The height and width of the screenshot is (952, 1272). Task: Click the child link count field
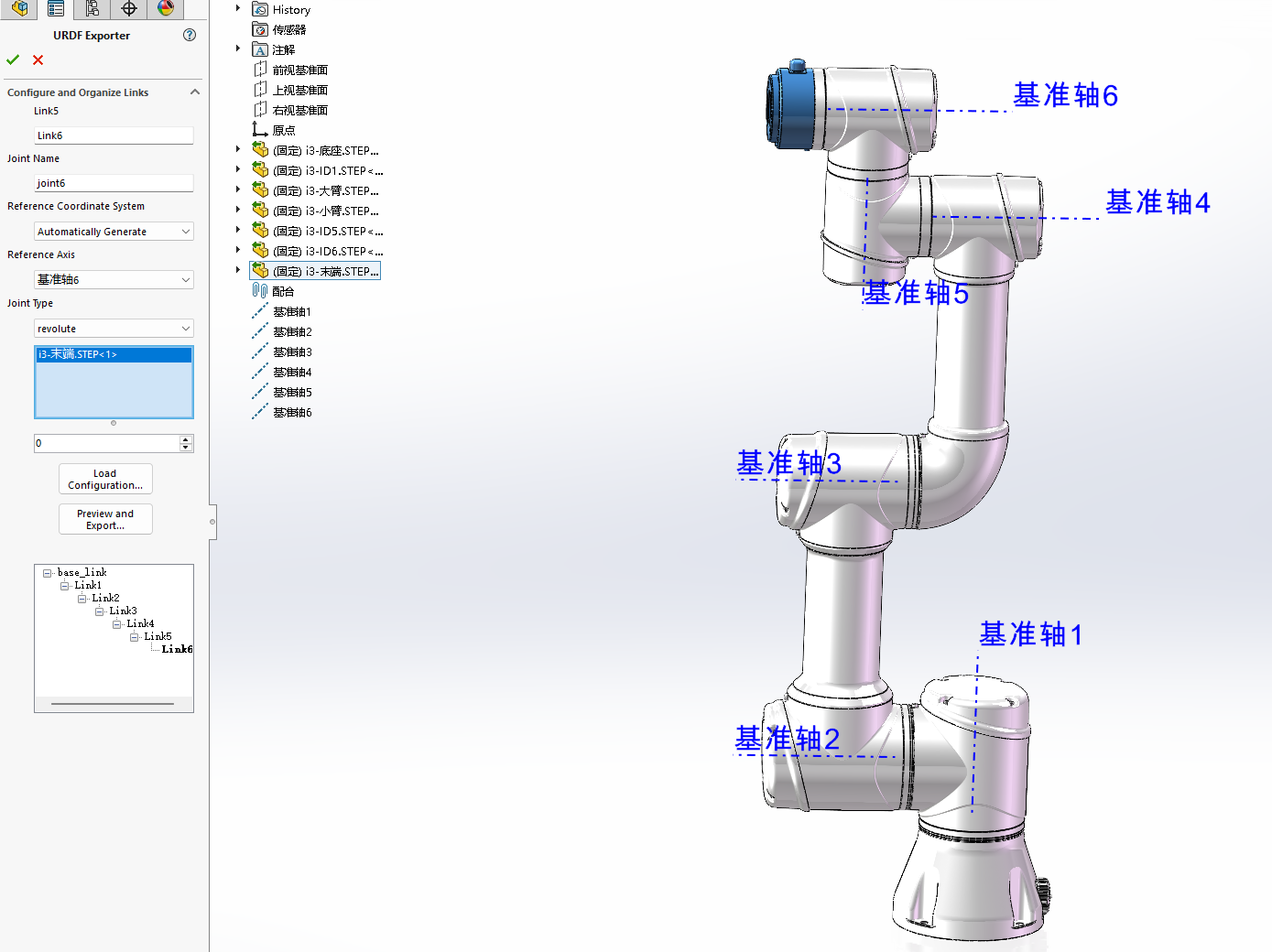(107, 443)
